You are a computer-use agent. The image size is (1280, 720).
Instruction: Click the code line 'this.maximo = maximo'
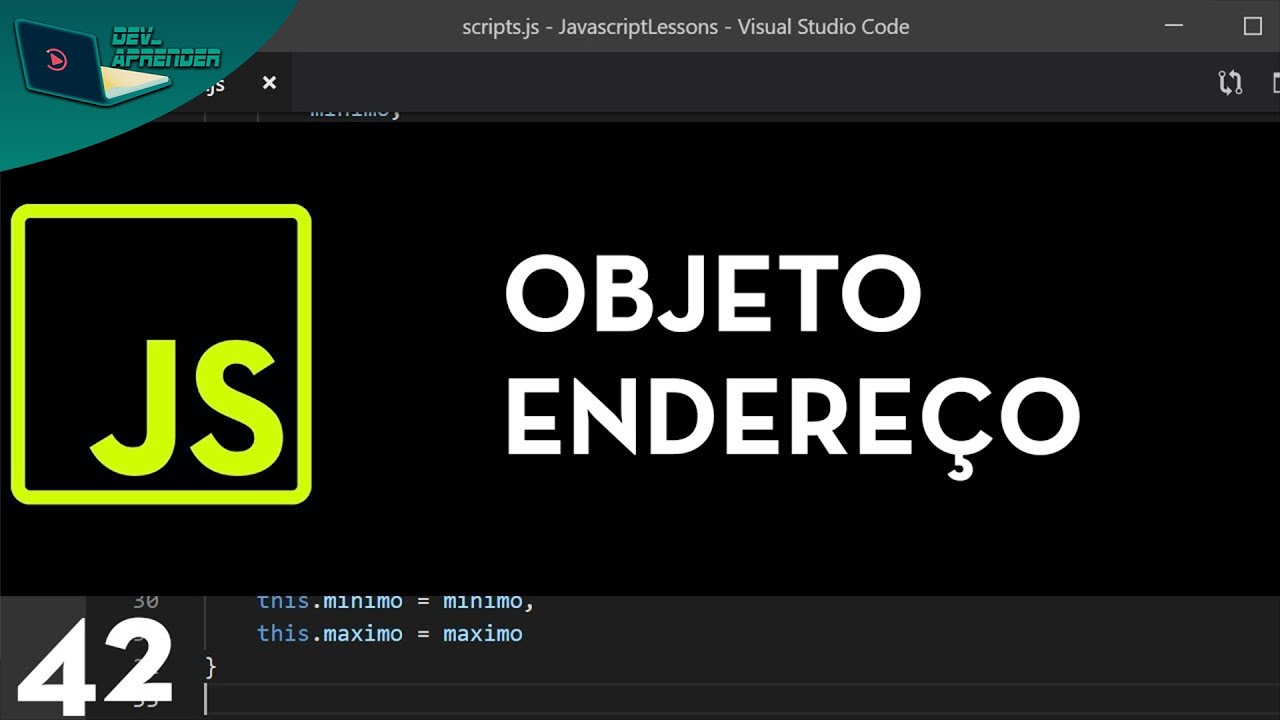tap(389, 634)
